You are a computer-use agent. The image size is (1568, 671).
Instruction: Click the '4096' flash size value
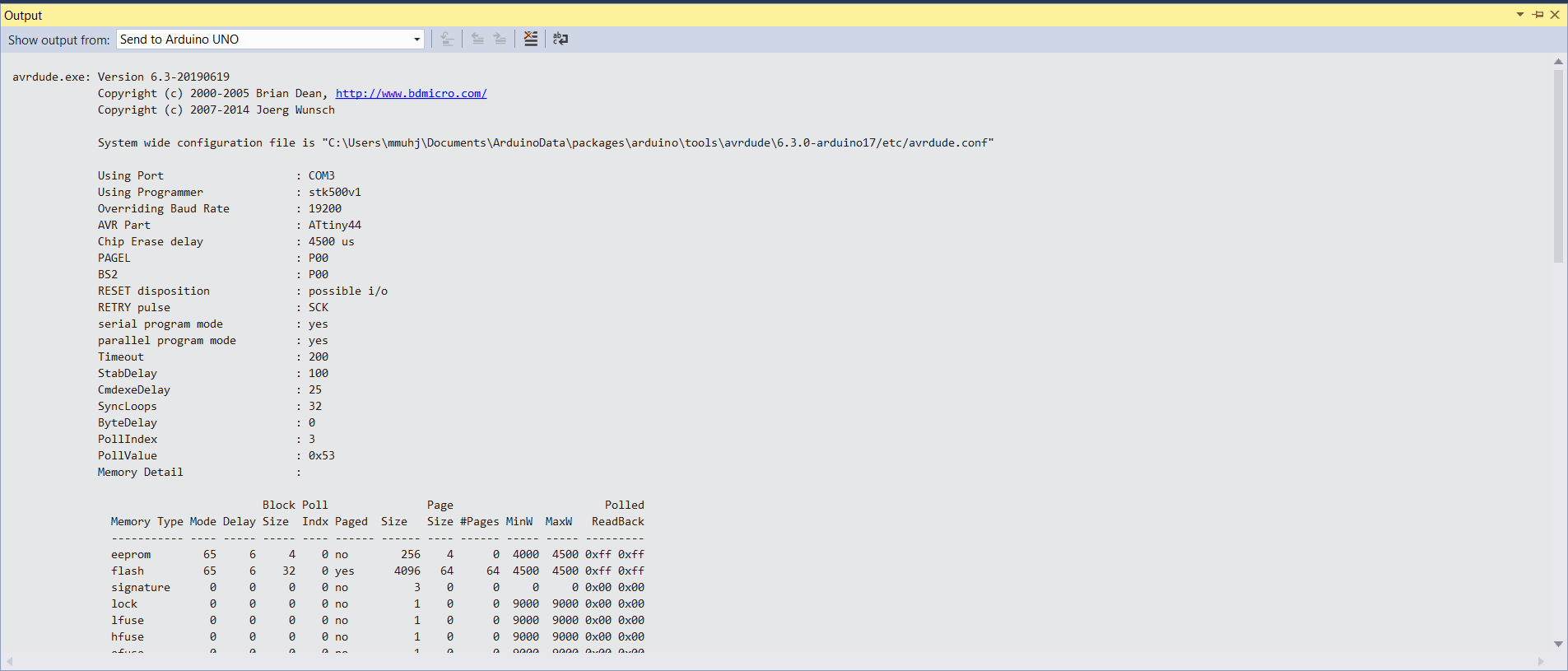407,571
